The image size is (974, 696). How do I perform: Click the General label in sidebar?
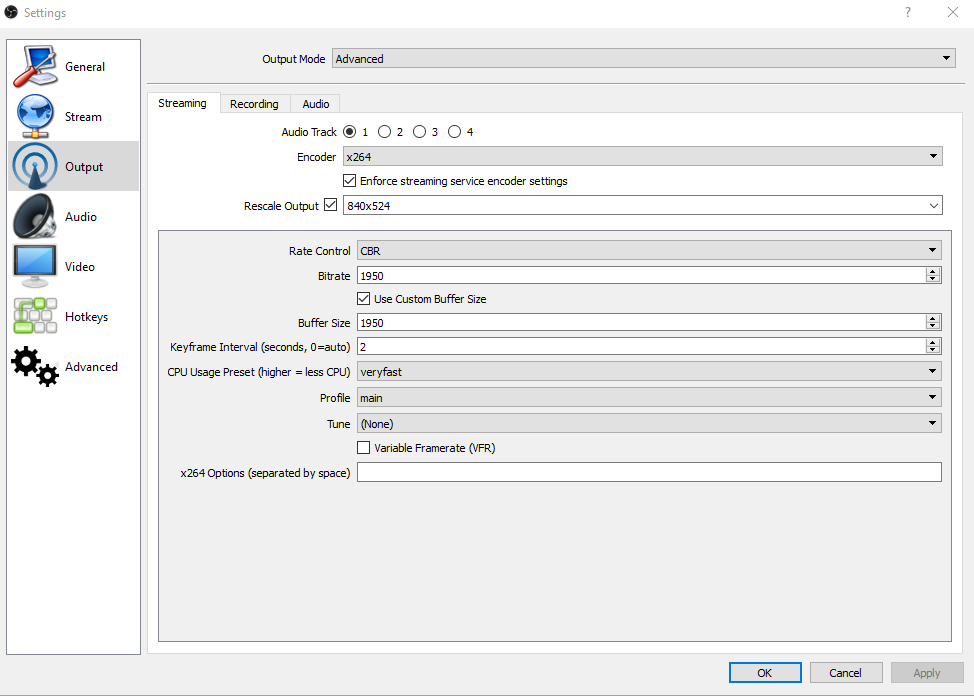click(85, 66)
